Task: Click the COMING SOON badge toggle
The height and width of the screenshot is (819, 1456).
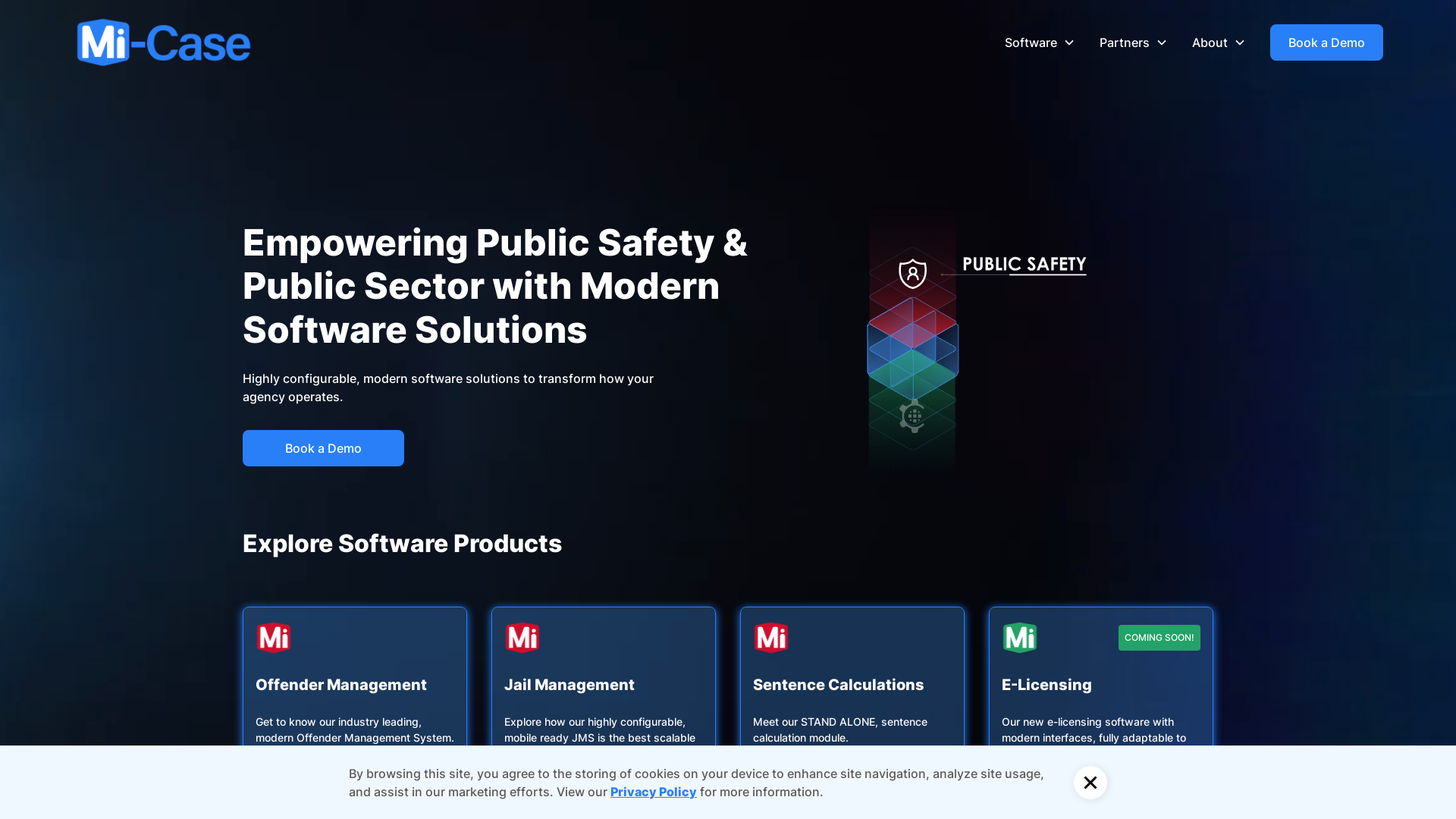Action: tap(1159, 637)
